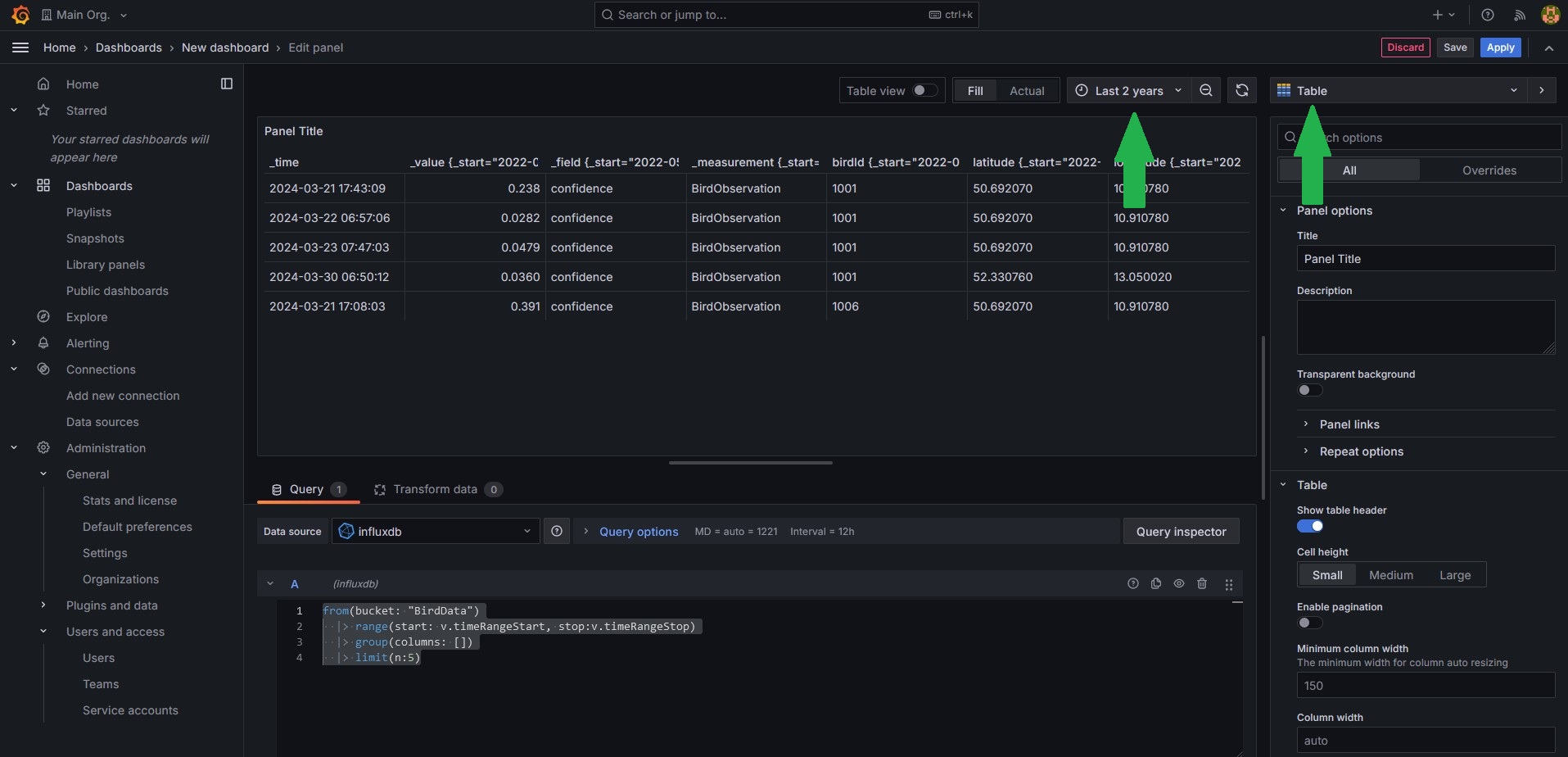
Task: Enable pagination switch
Action: (1309, 623)
